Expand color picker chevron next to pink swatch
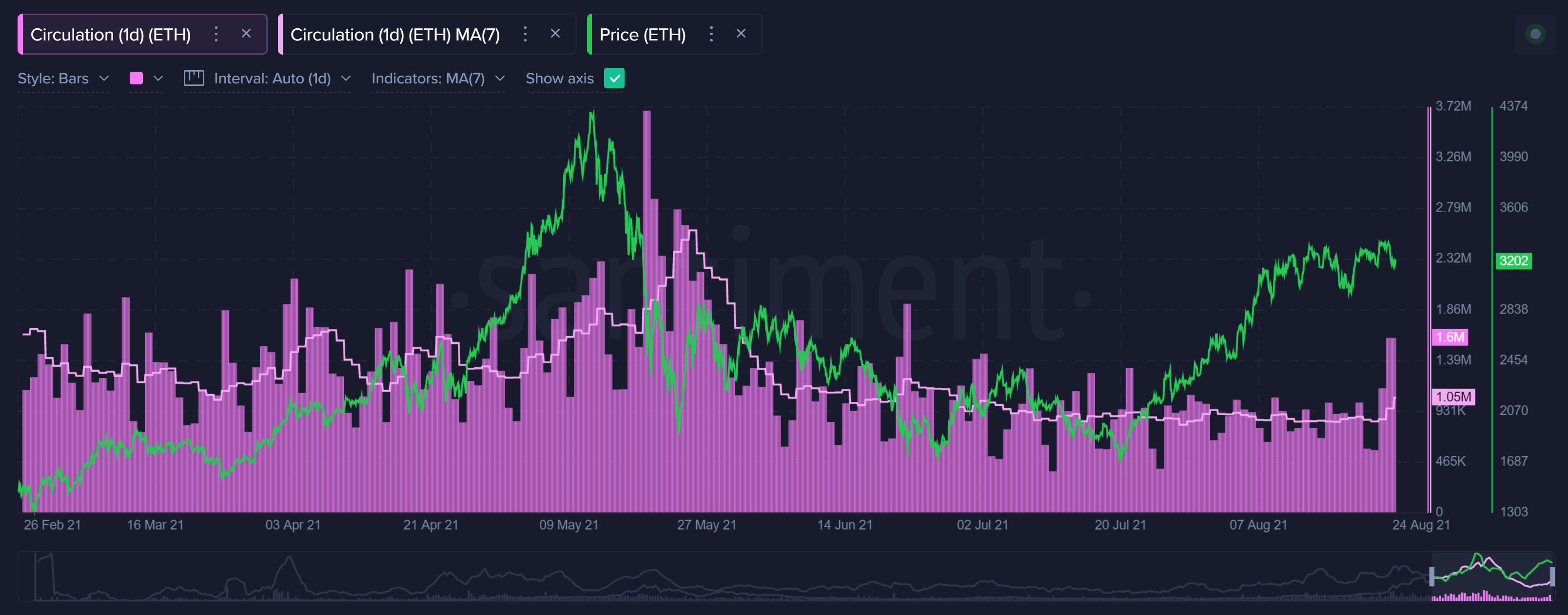 coord(158,79)
